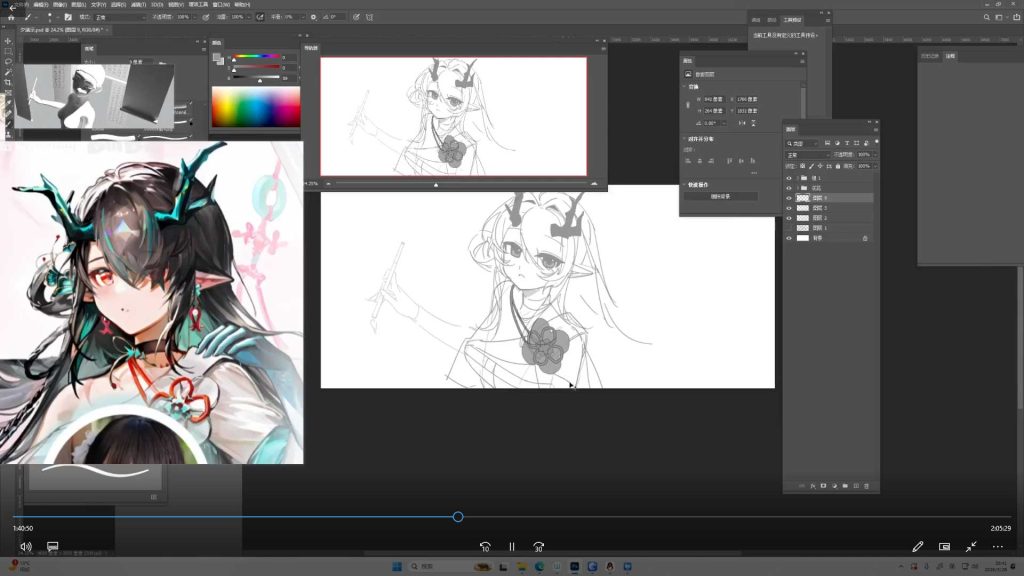Viewport: 1024px width, 576px height.
Task: Open brush opacity 100% dropdown
Action: click(x=197, y=17)
